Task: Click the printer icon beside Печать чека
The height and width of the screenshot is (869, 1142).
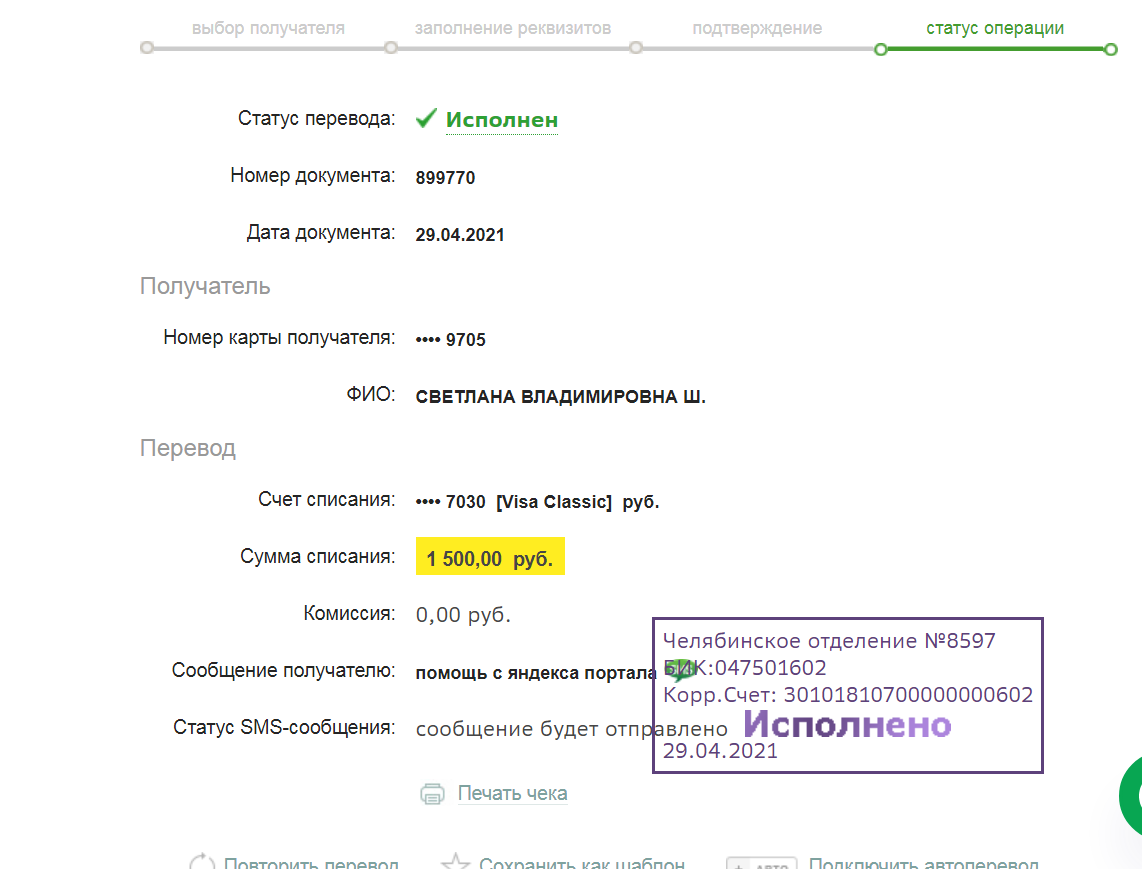Action: click(432, 793)
